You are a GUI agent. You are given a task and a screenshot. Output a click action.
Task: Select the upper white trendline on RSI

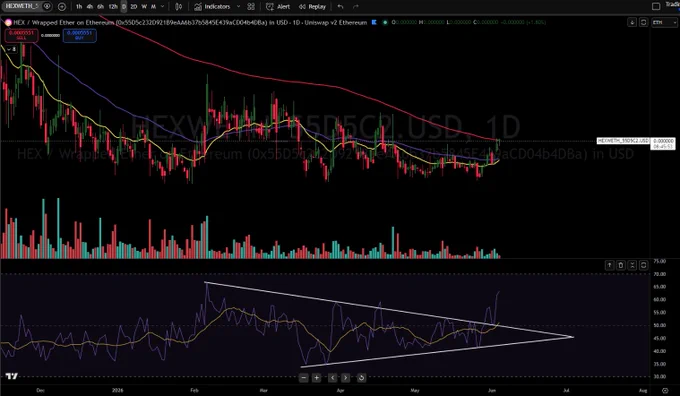click(390, 310)
